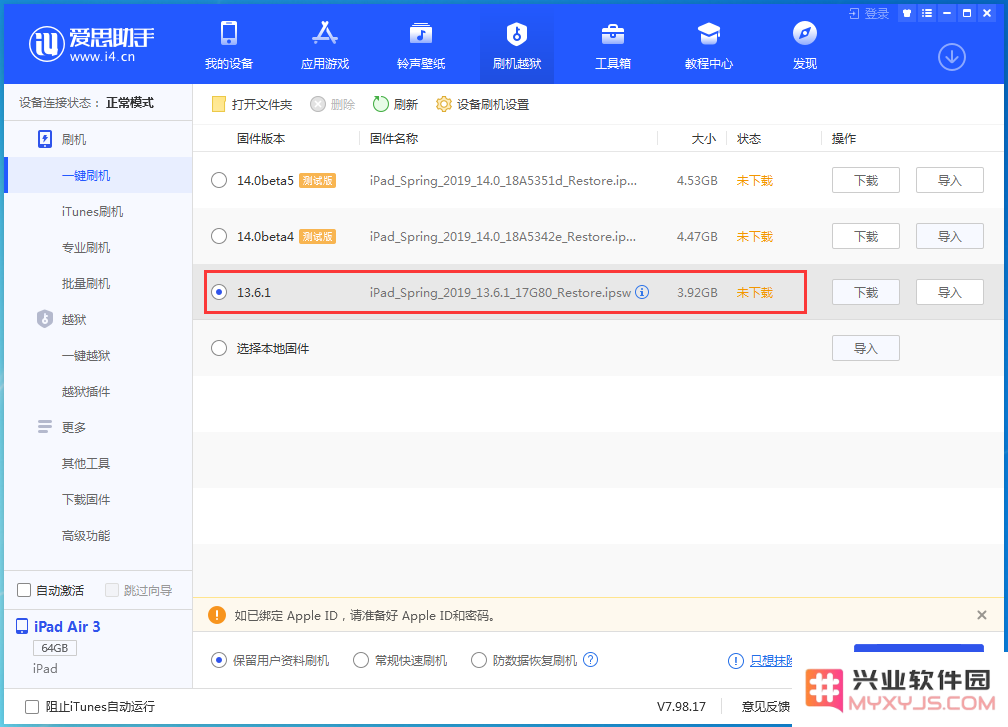Viewport: 1008px width, 727px height.
Task: Select 刷机越狱 flash and jailbreak tab
Action: (517, 45)
